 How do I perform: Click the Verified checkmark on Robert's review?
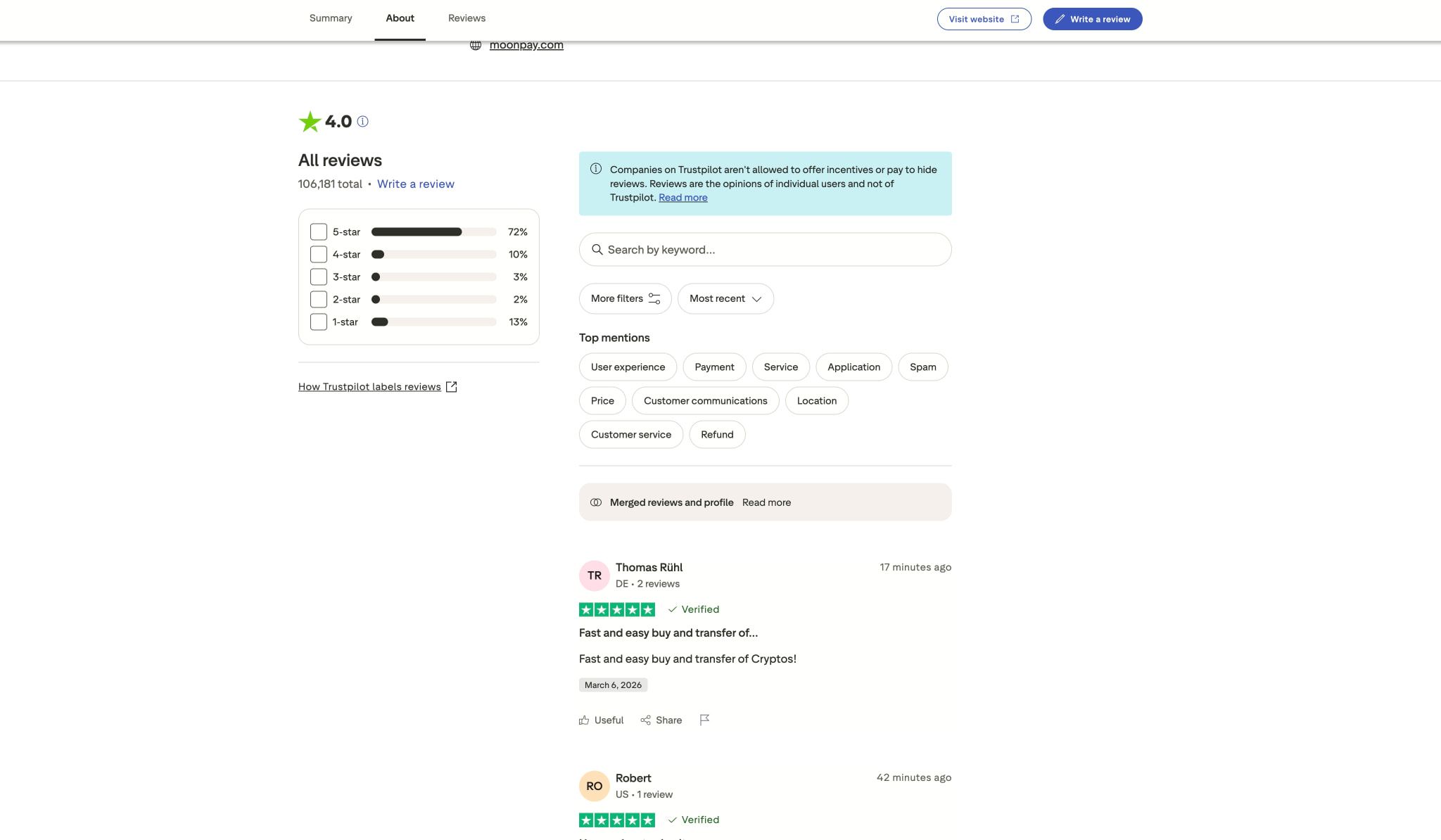tap(673, 820)
